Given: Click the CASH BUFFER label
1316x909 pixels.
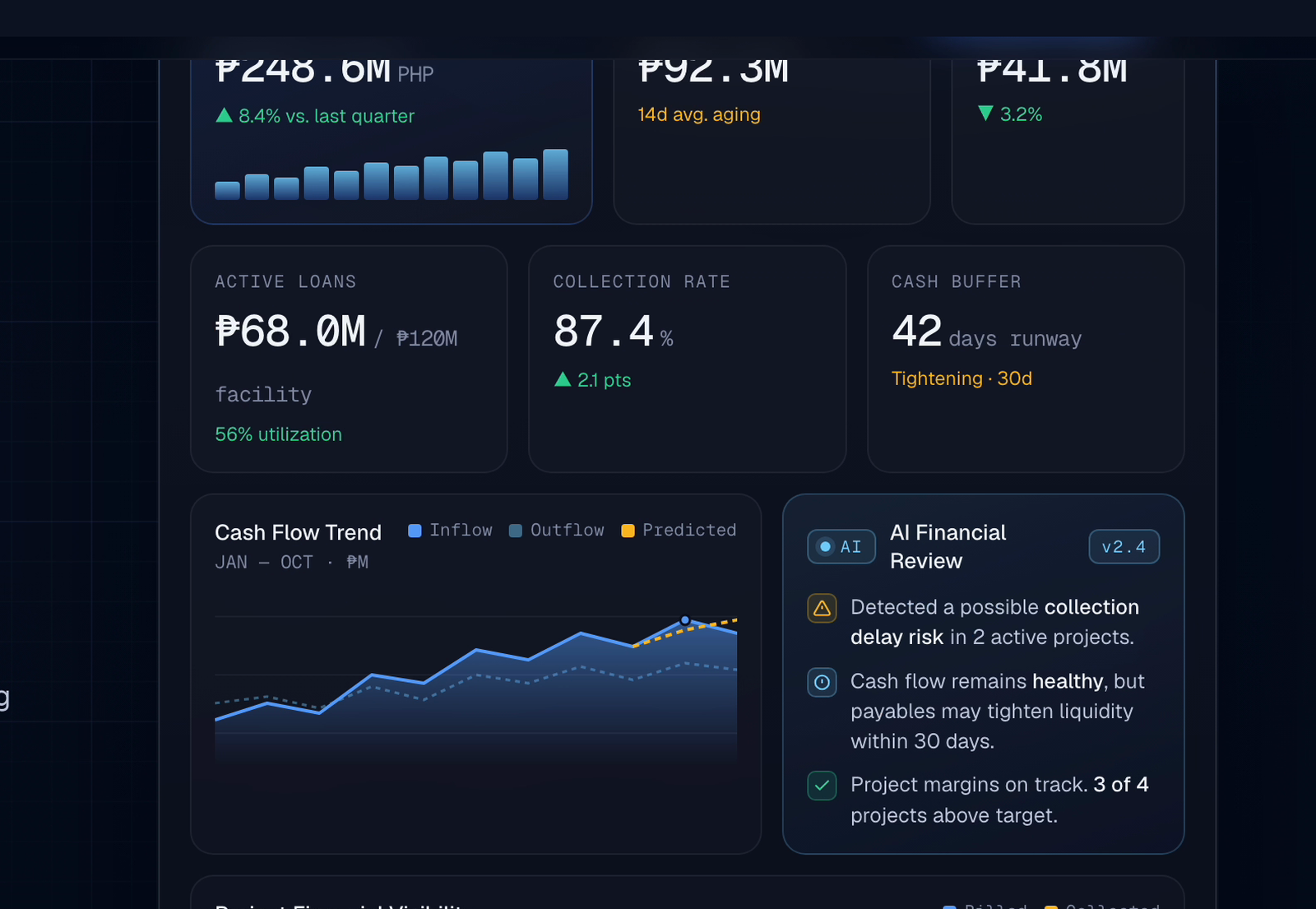Looking at the screenshot, I should point(956,282).
